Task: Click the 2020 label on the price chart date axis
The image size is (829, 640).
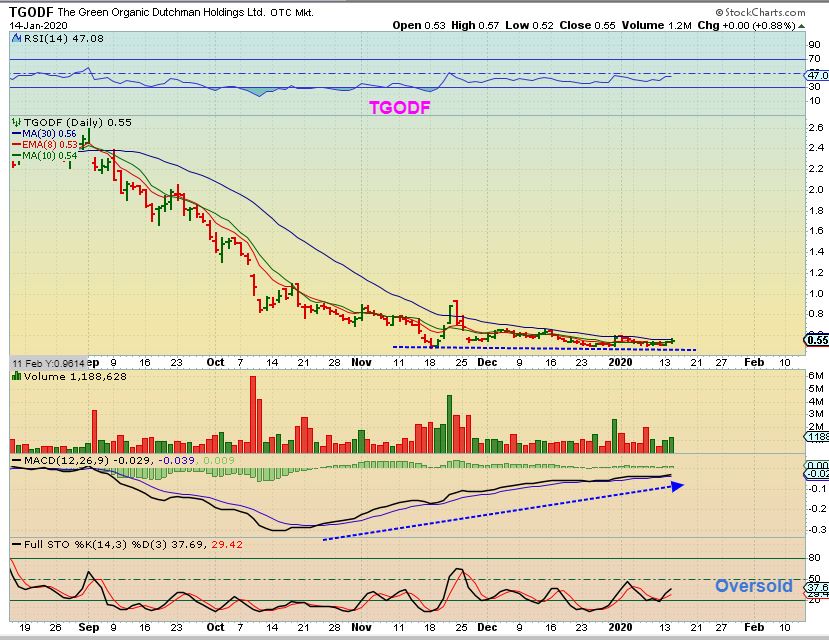Action: click(x=620, y=362)
